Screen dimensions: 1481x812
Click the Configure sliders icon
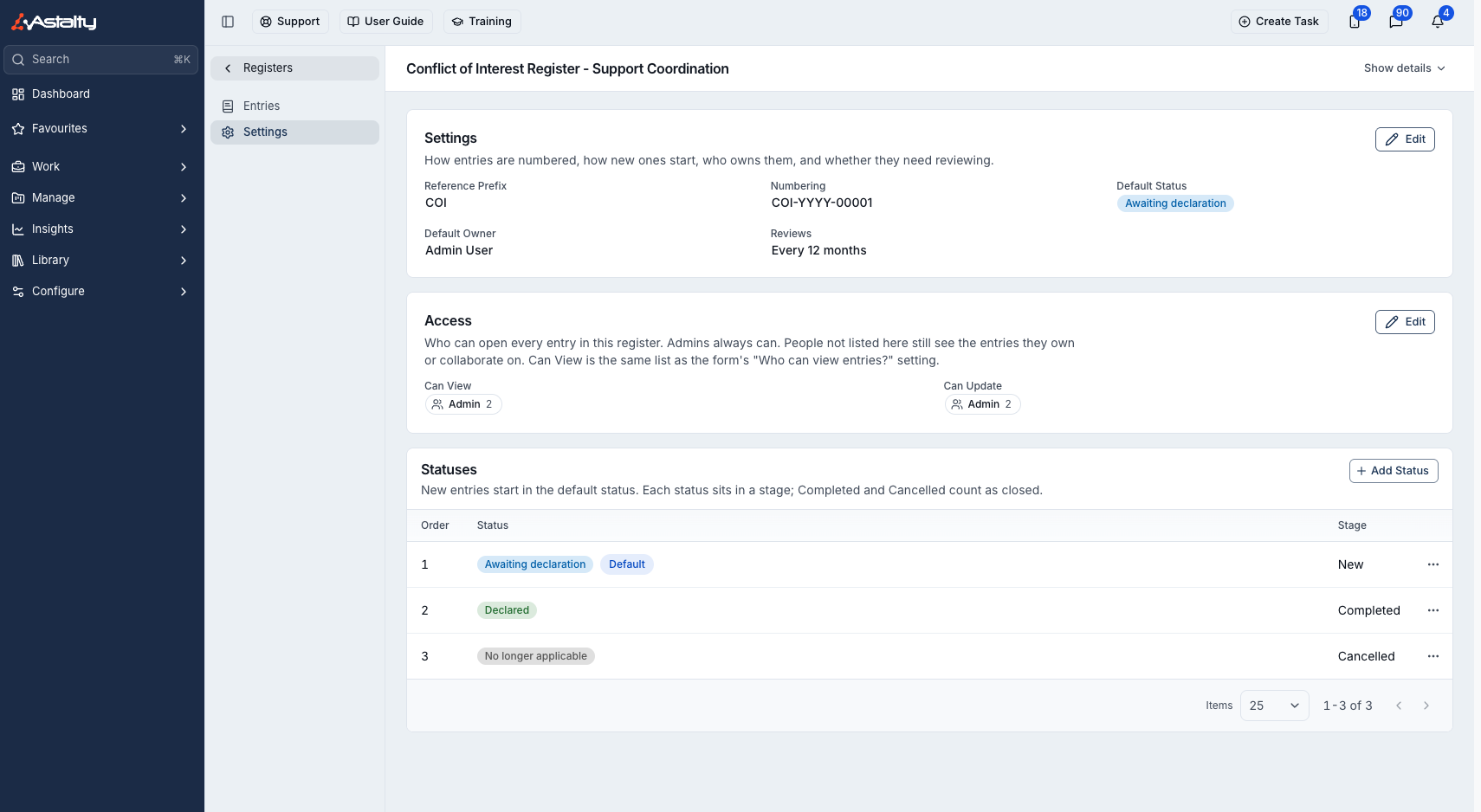coord(18,292)
